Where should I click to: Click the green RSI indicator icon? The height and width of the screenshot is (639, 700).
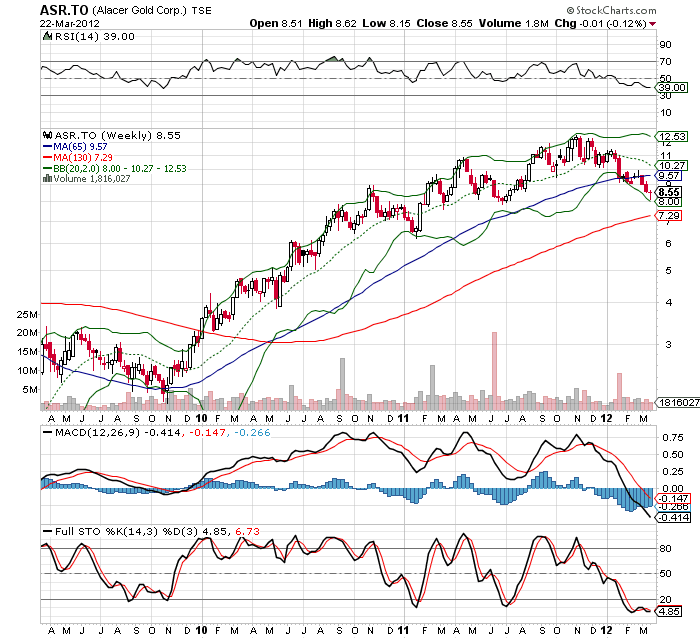click(x=47, y=36)
